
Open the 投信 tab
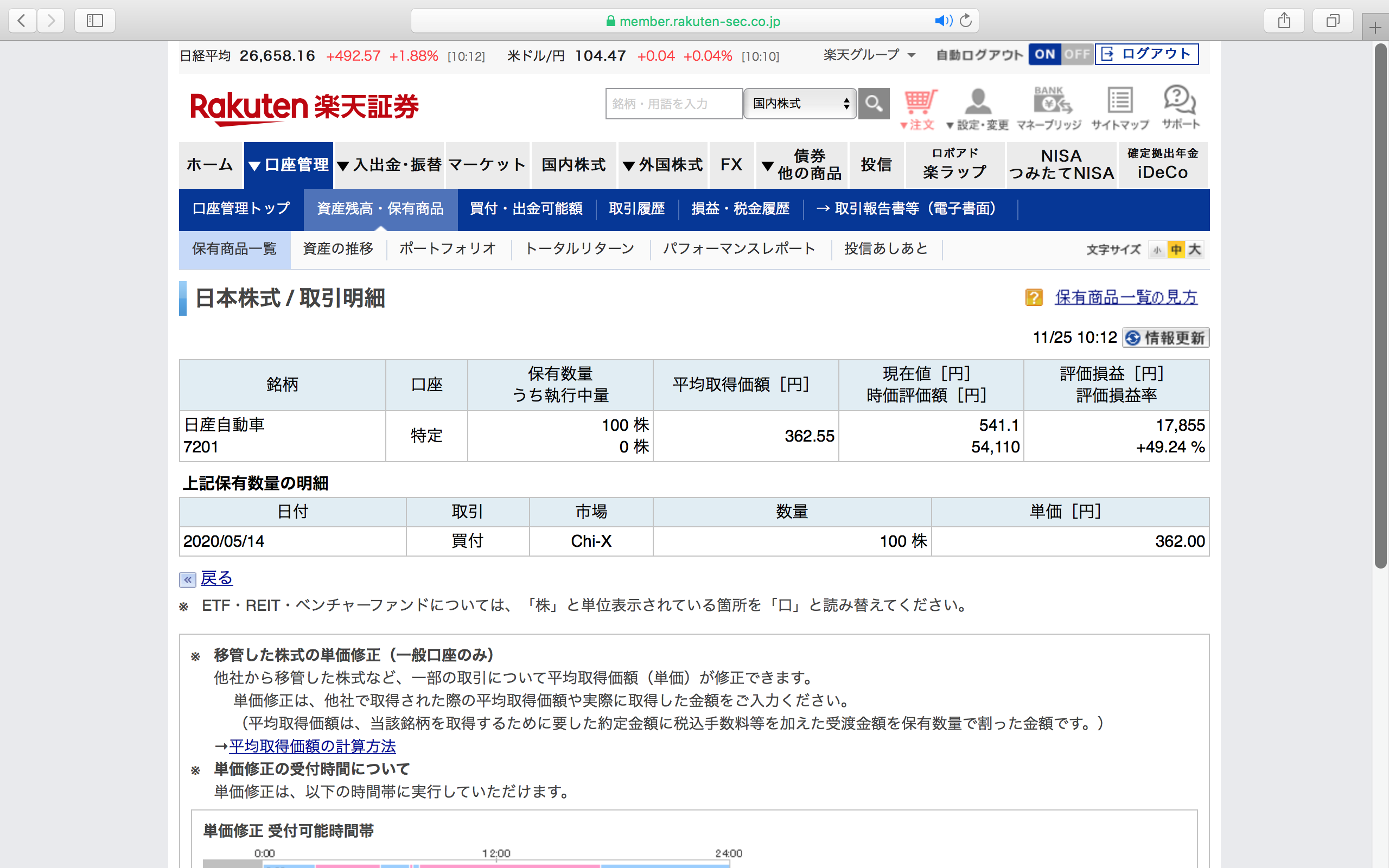(x=876, y=165)
